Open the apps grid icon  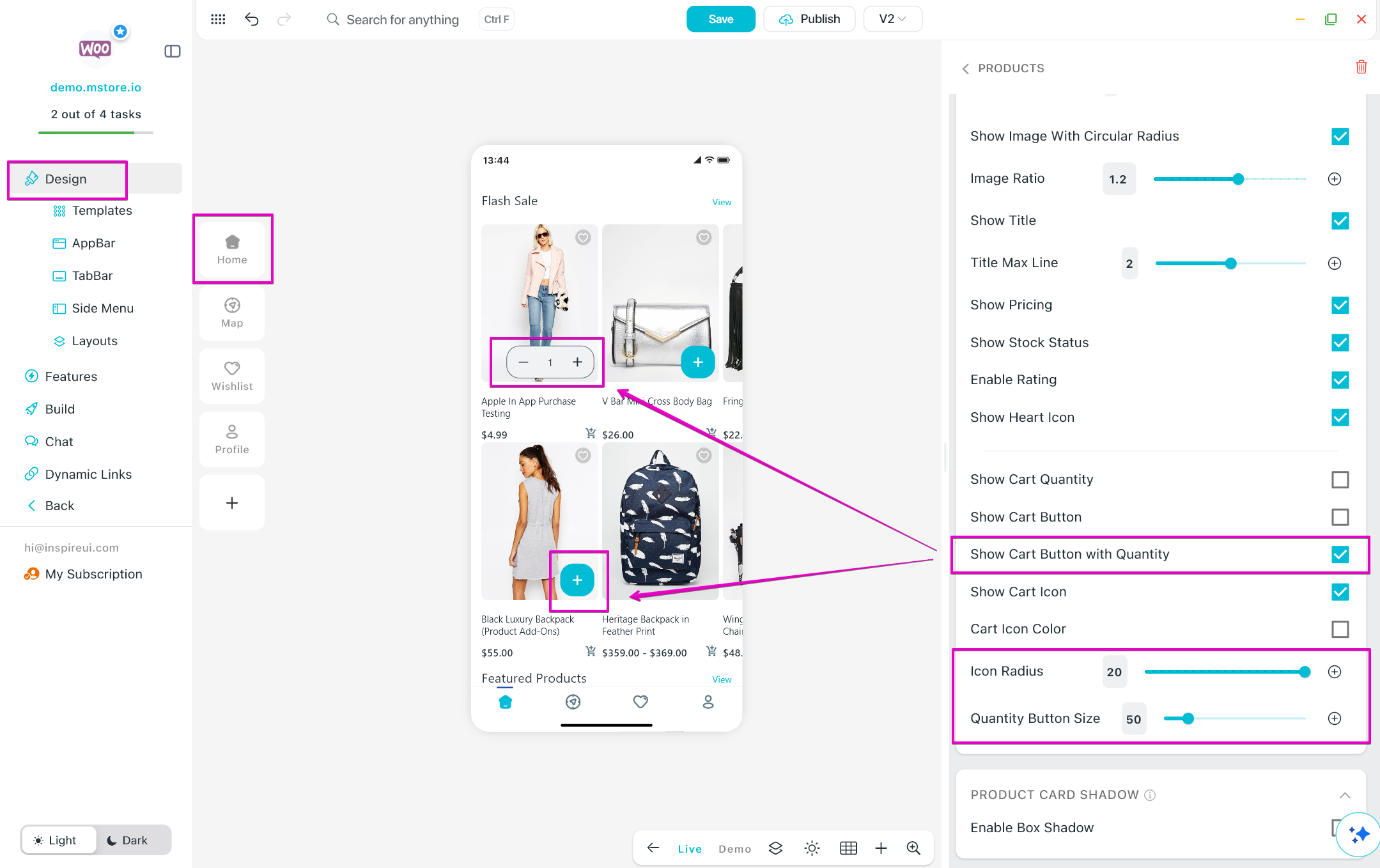218,19
